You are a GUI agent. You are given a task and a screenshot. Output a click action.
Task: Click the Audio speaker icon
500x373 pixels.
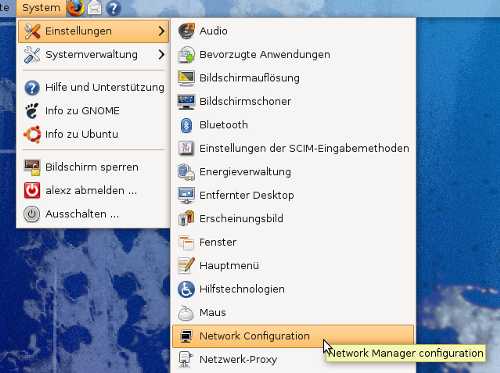(186, 31)
